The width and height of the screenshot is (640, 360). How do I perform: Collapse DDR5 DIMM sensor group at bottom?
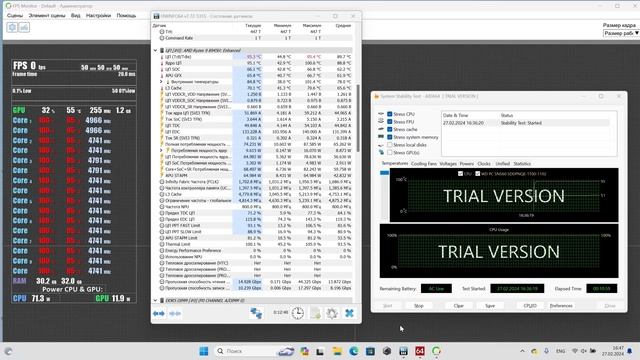155,300
